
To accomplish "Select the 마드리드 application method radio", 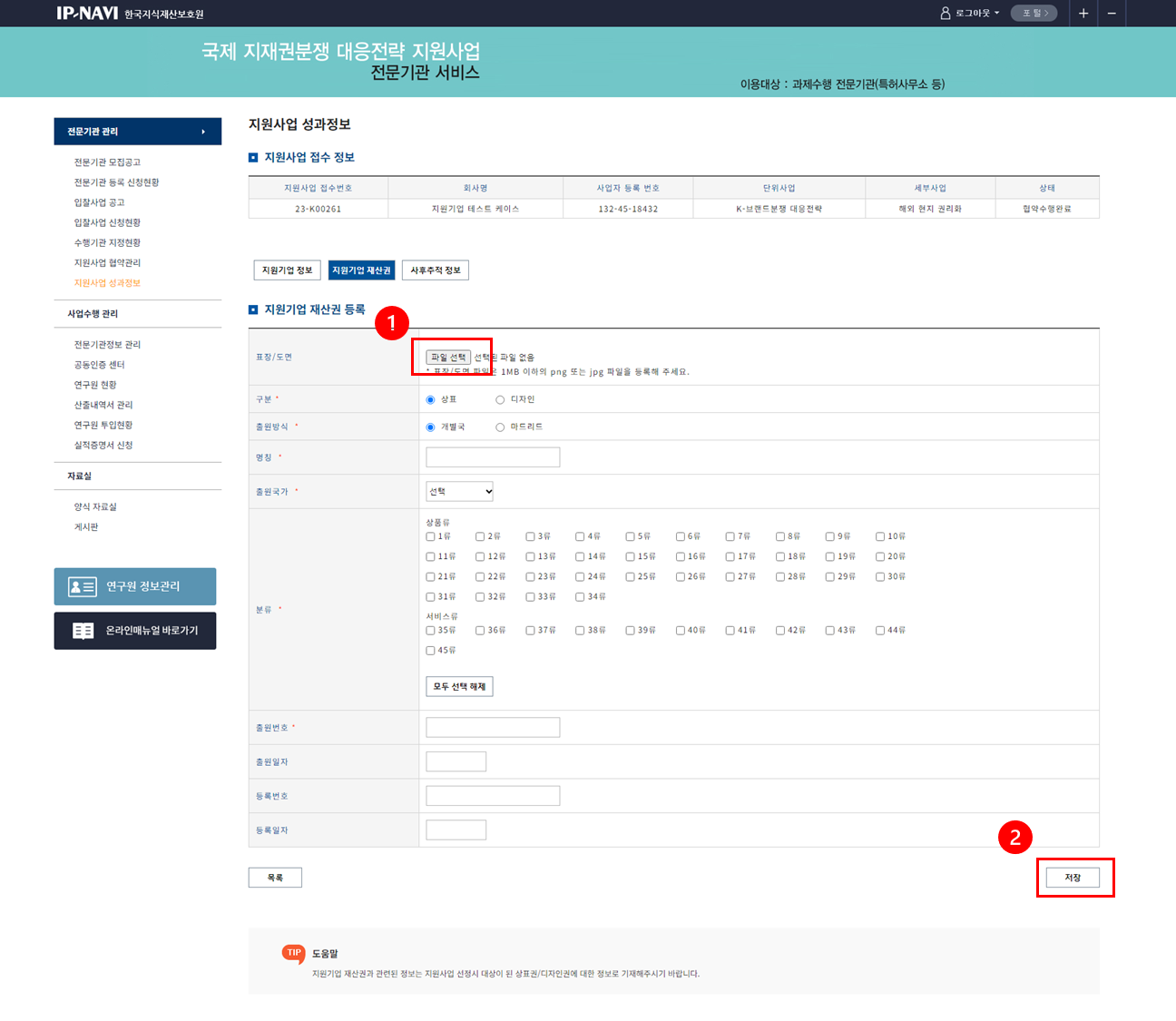I will click(500, 427).
